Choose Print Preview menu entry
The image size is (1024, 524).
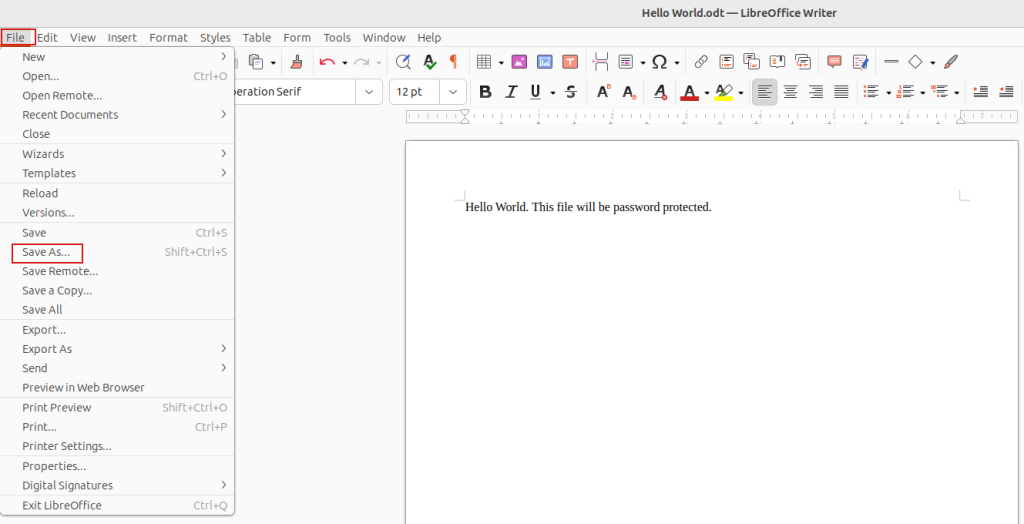tap(118, 407)
